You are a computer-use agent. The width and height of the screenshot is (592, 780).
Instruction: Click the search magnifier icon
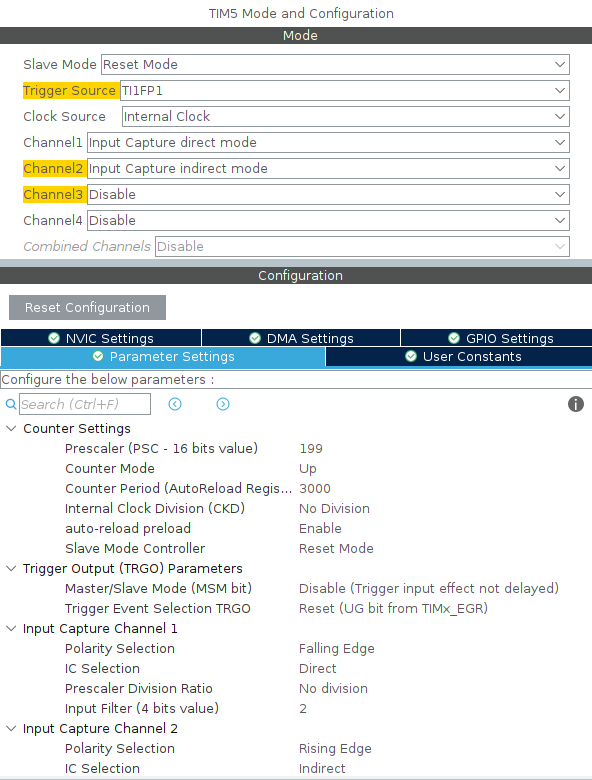(x=10, y=404)
